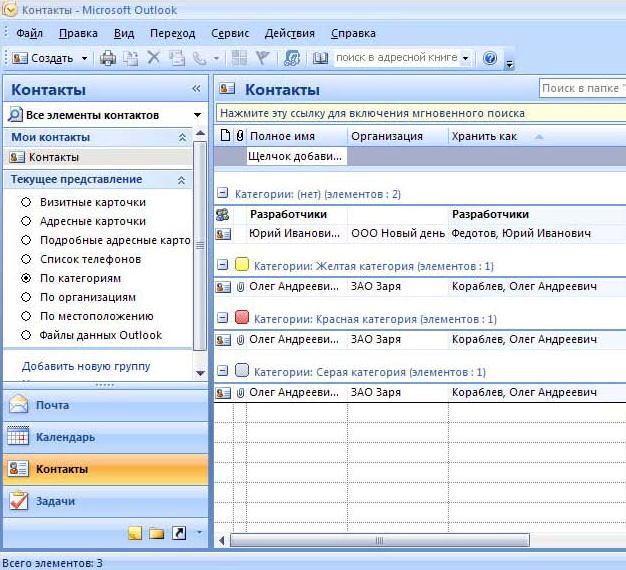Open the Справка menu
Viewport: 626px width, 570px height.
click(353, 33)
